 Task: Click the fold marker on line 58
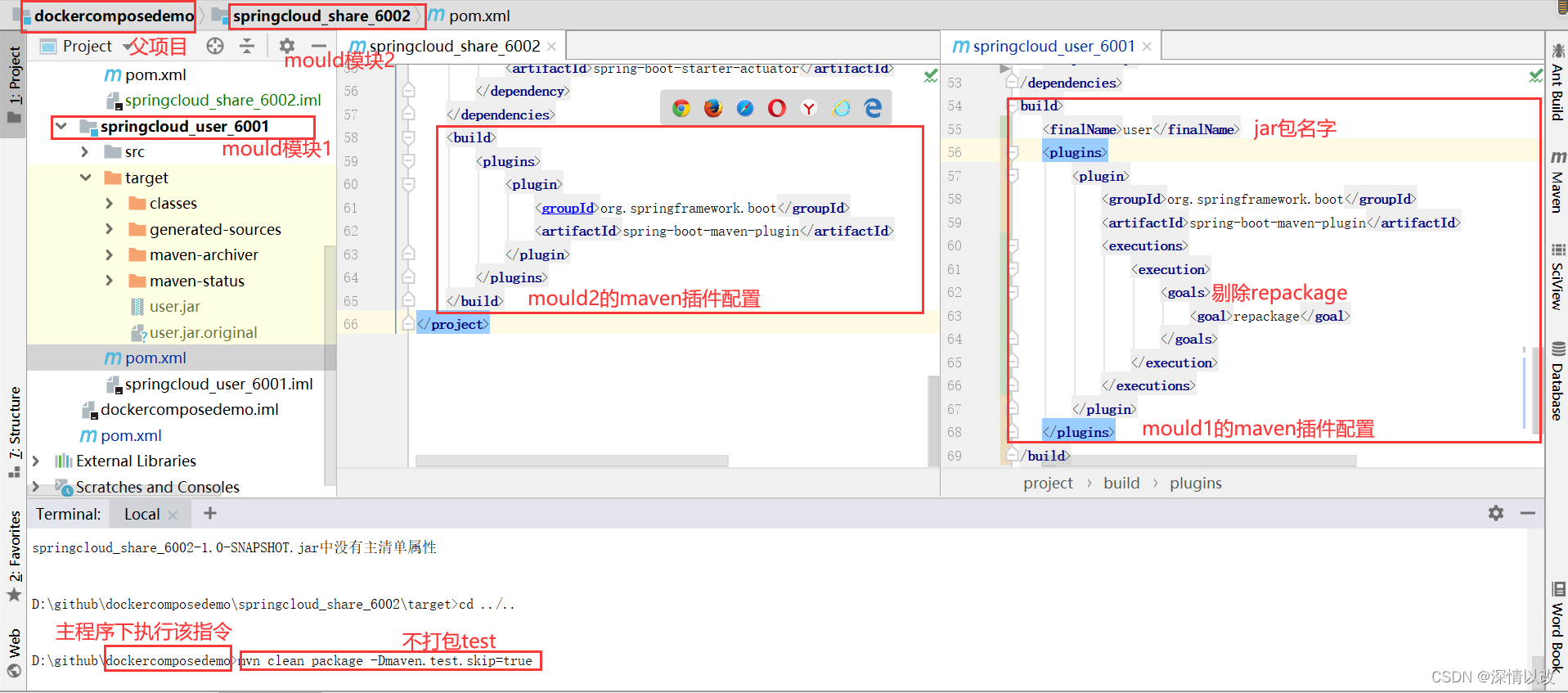tap(408, 137)
